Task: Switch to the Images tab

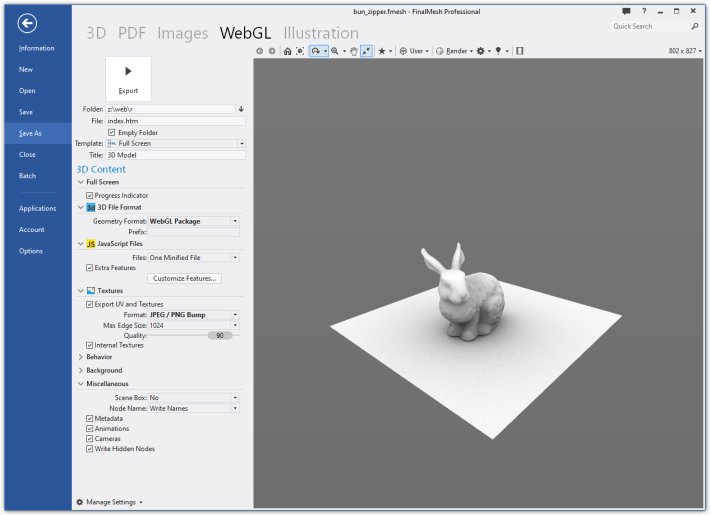Action: click(x=182, y=33)
